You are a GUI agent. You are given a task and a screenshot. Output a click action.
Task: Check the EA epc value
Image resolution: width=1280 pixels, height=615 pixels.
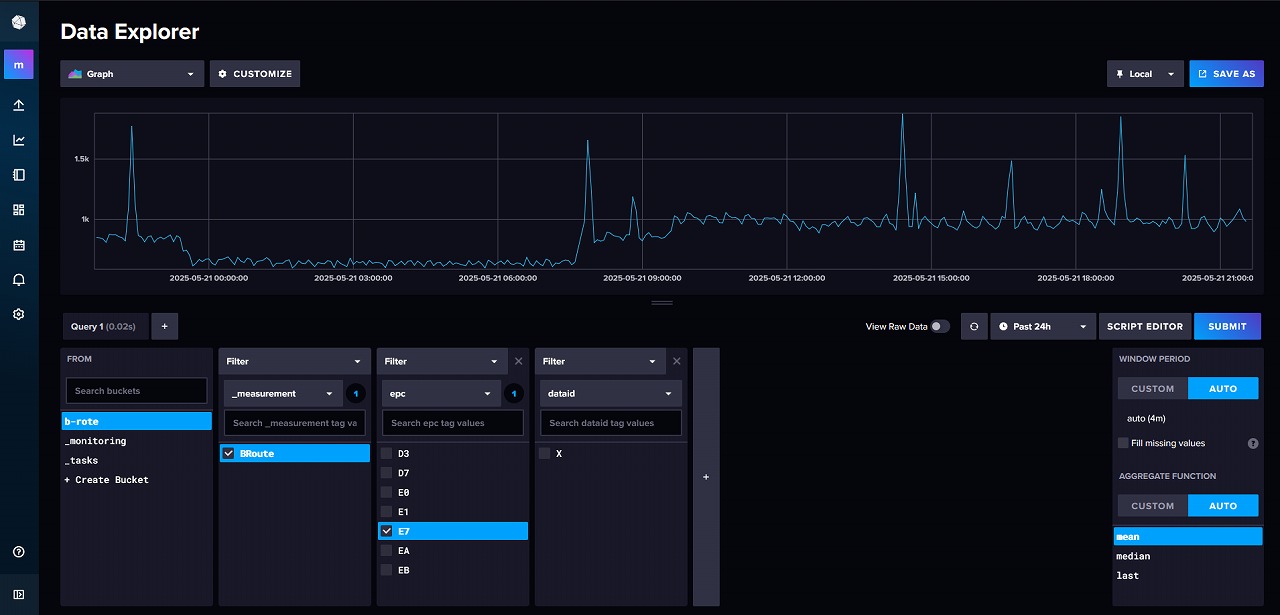click(x=387, y=551)
